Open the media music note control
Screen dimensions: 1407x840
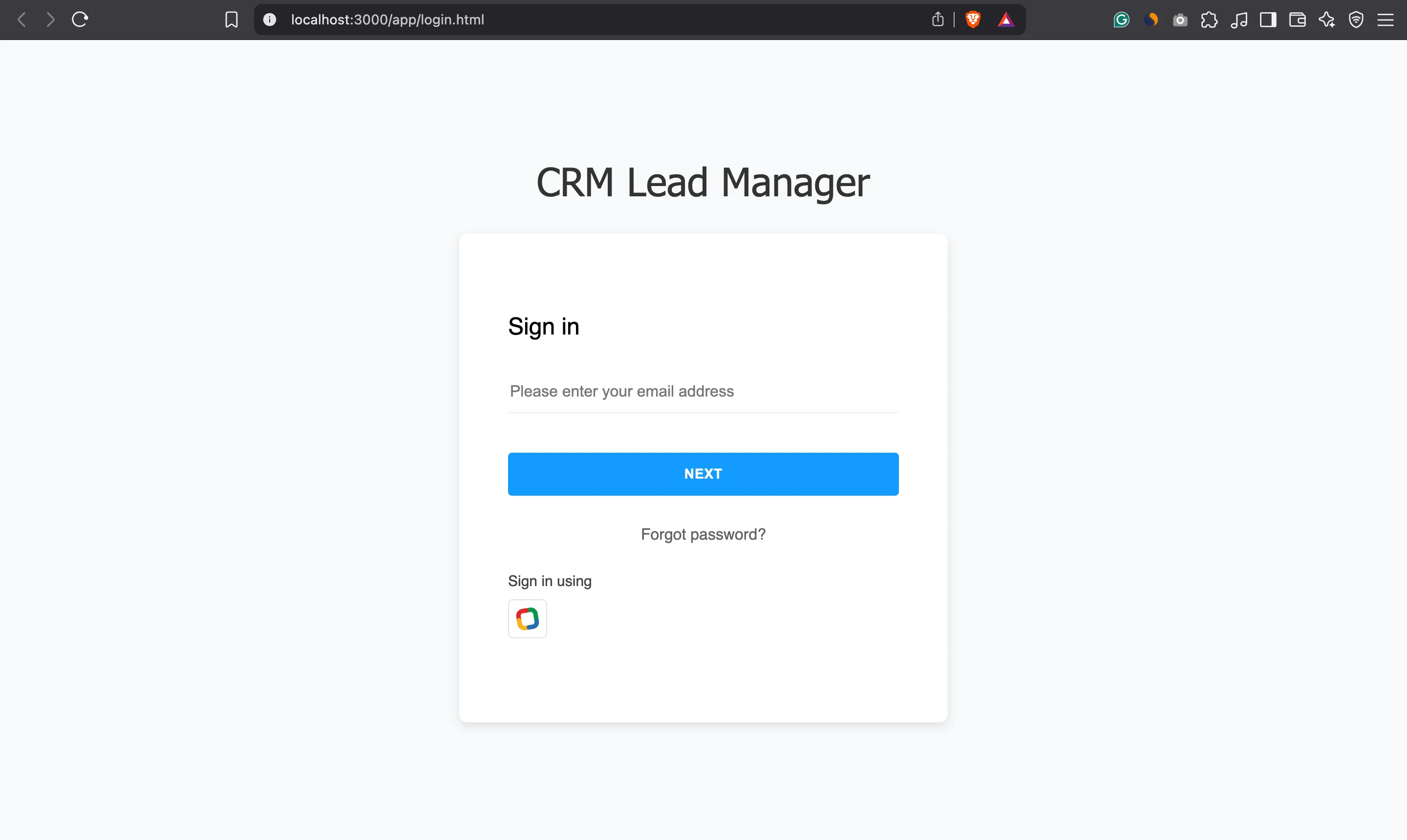(1238, 20)
